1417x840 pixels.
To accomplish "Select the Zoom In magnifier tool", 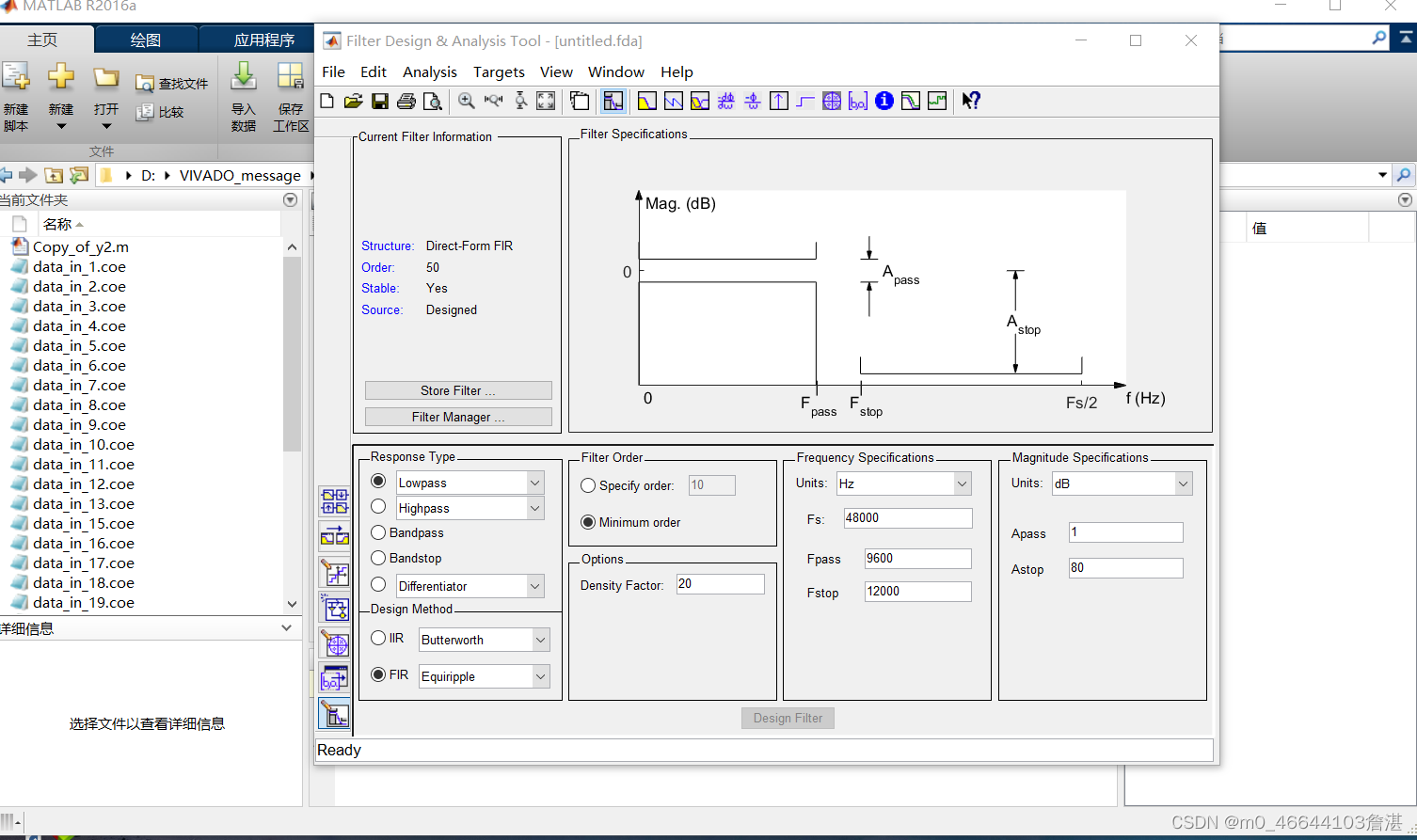I will pos(466,101).
